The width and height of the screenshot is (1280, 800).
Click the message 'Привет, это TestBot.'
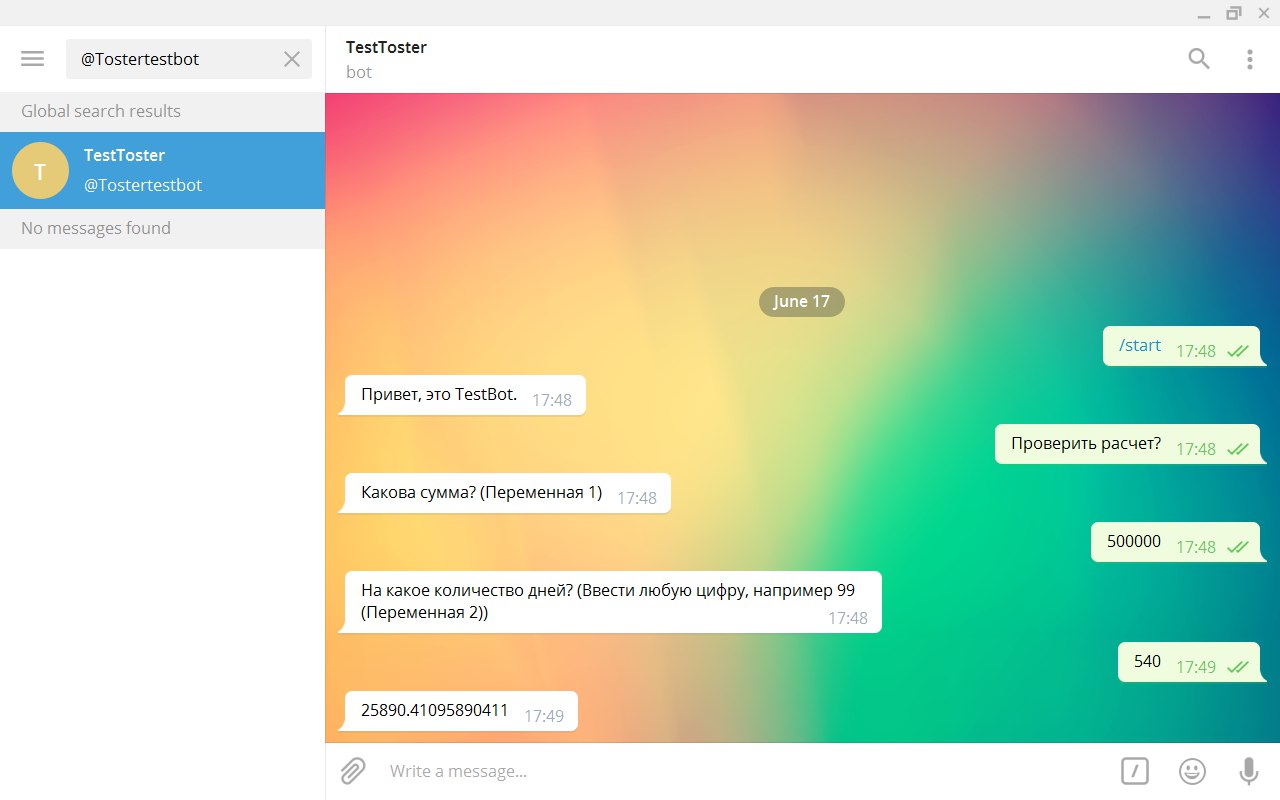click(x=465, y=395)
